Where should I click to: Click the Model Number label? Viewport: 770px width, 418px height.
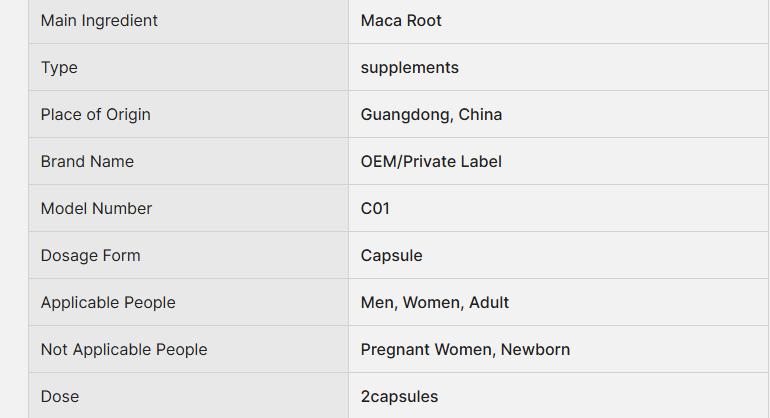[x=96, y=209]
